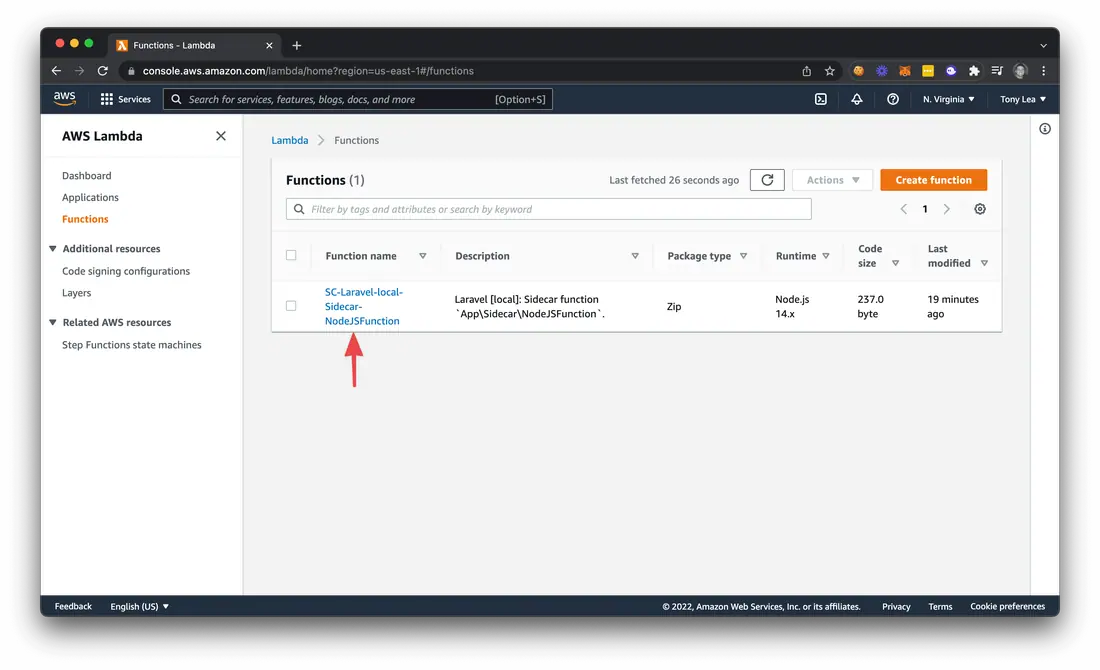The width and height of the screenshot is (1100, 670).
Task: Click the media playlist control icon
Action: tap(997, 71)
